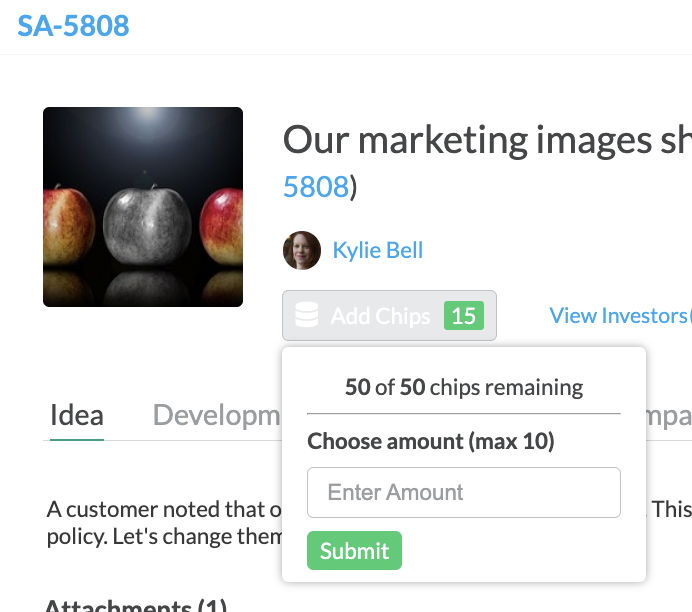The height and width of the screenshot is (612, 692).
Task: Click the green Submit button
Action: click(x=354, y=551)
